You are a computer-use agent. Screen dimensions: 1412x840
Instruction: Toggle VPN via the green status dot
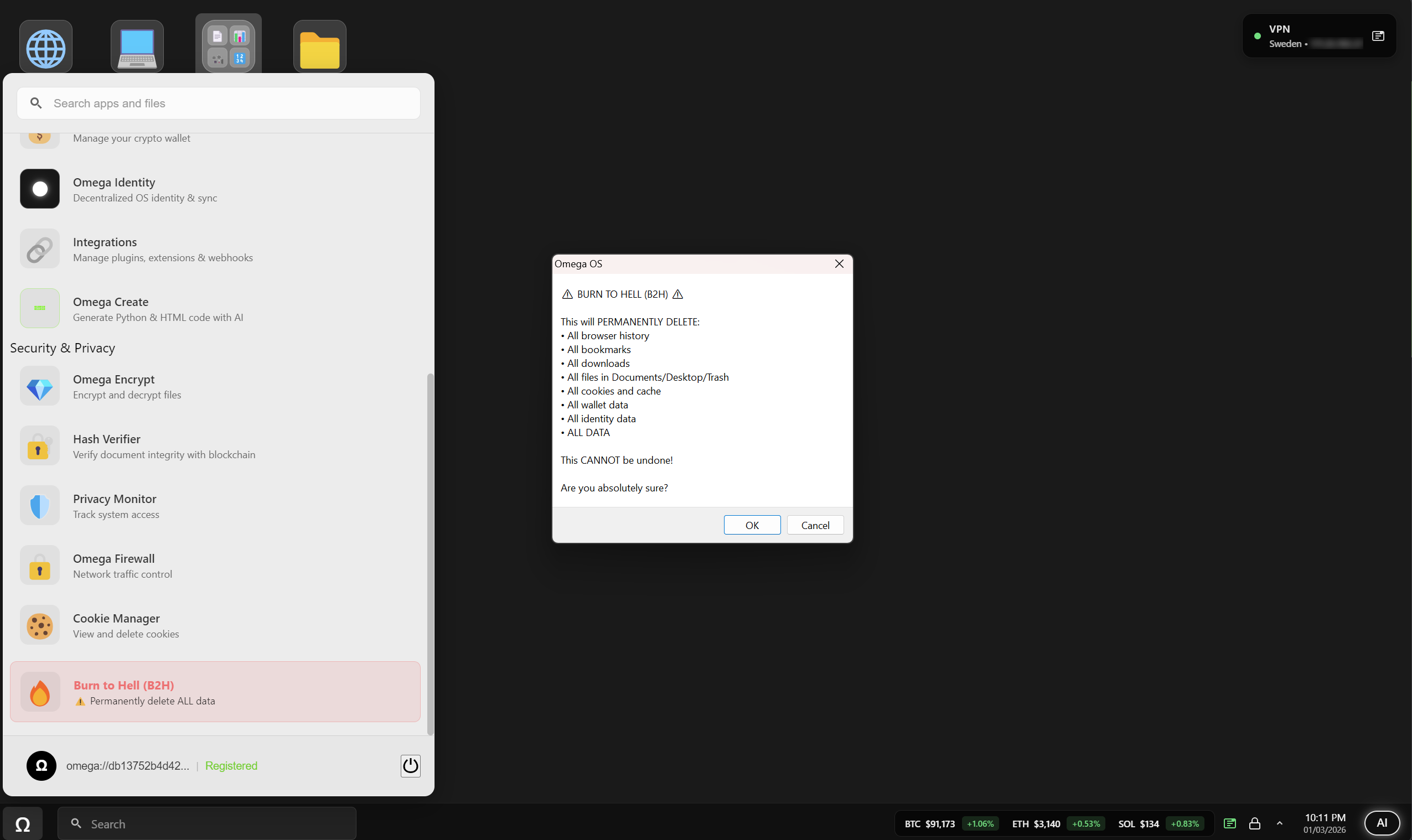1258,35
